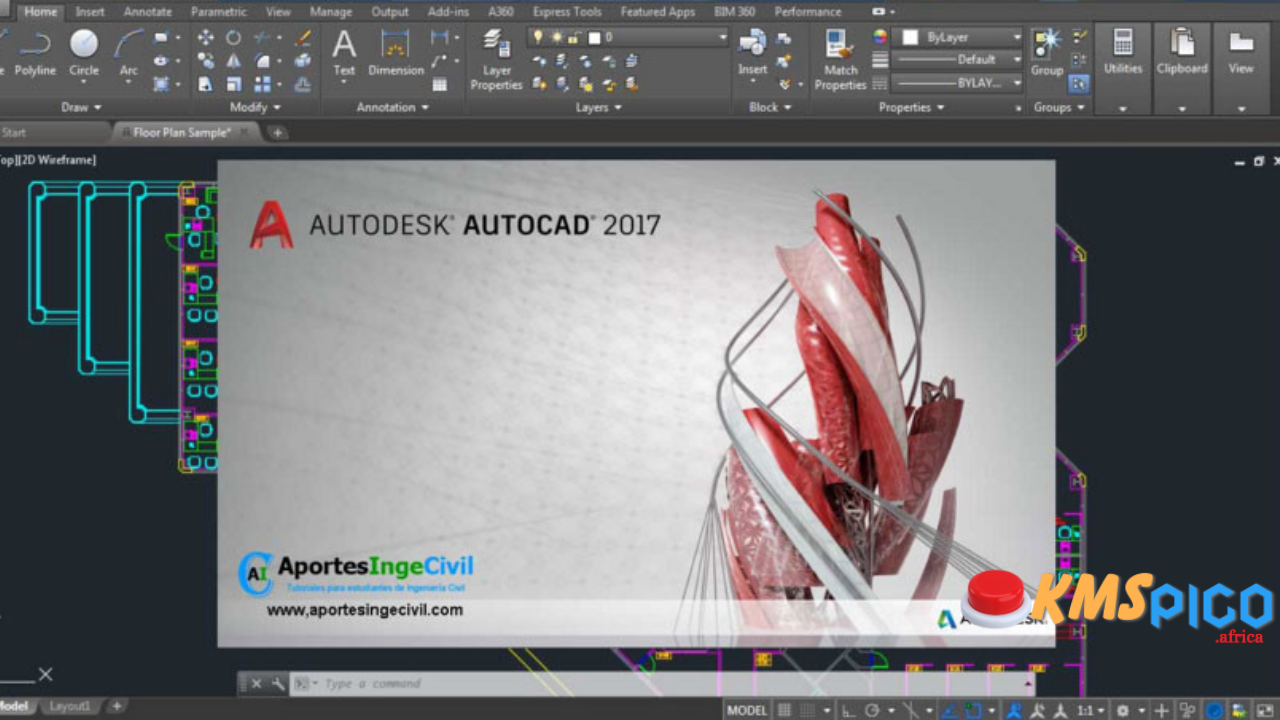The image size is (1280, 720).
Task: Open Layer Properties manager
Action: (496, 60)
